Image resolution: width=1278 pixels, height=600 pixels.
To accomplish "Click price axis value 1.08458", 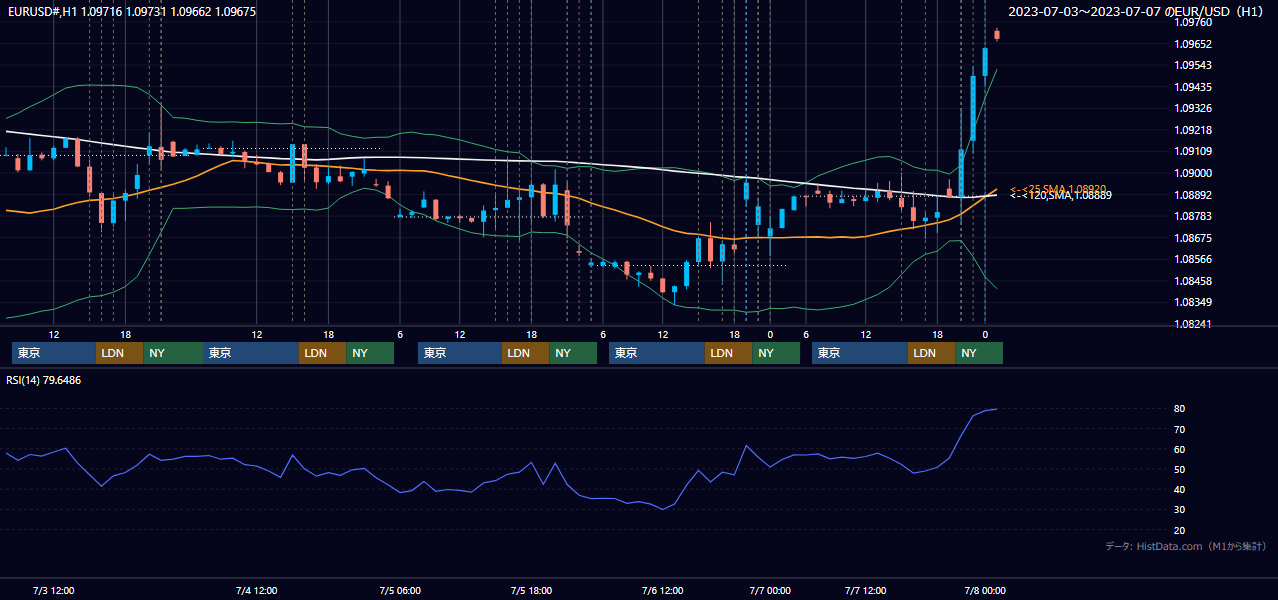I will 1195,281.
